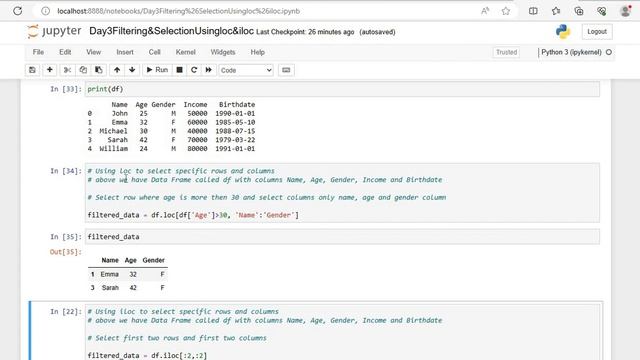
Task: Open the Favorites list icon
Action: (556, 11)
